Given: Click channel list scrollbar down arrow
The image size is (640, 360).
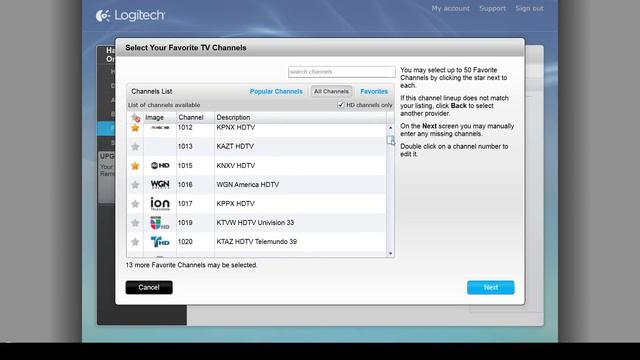Looking at the screenshot, I should tap(390, 253).
